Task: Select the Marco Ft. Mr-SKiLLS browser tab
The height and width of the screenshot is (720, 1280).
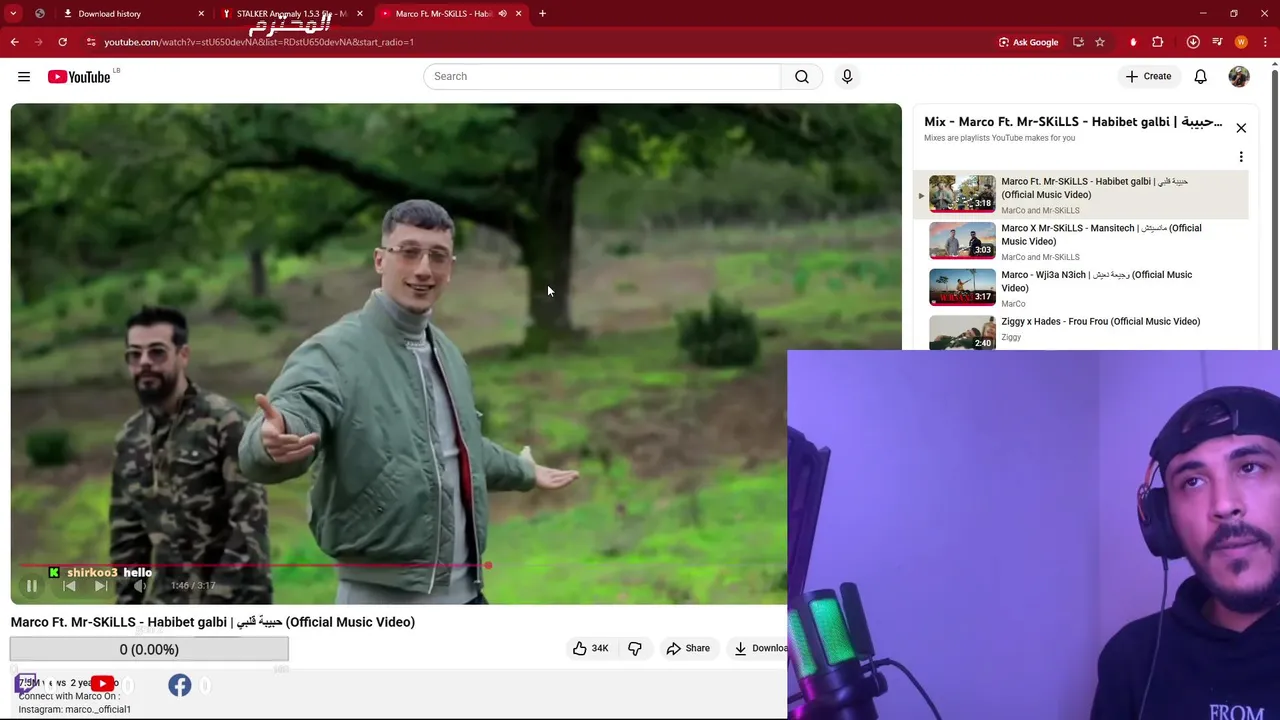Action: [x=442, y=14]
